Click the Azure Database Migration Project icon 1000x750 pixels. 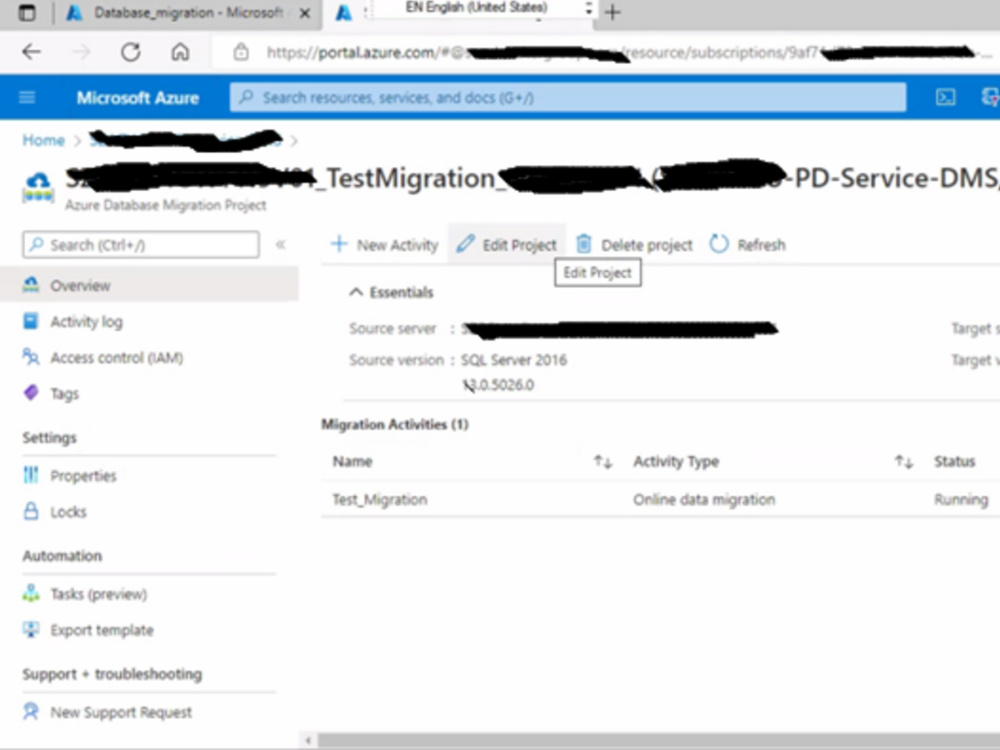click(x=38, y=187)
